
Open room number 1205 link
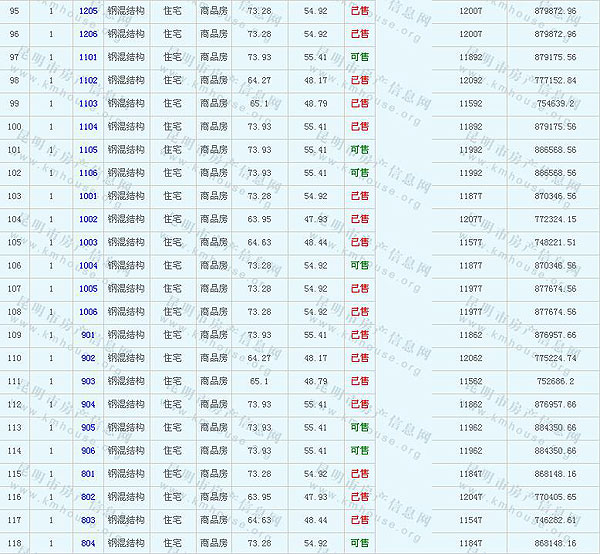(88, 11)
